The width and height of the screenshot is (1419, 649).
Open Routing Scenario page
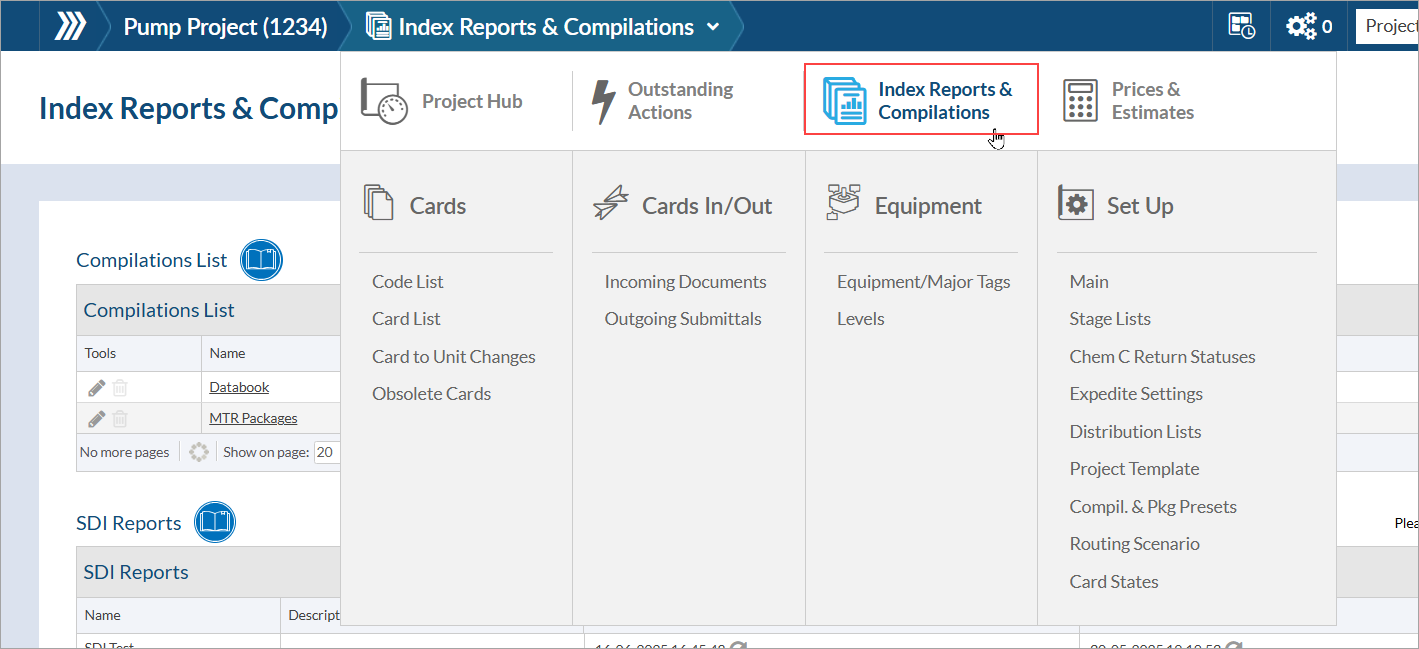(1134, 544)
